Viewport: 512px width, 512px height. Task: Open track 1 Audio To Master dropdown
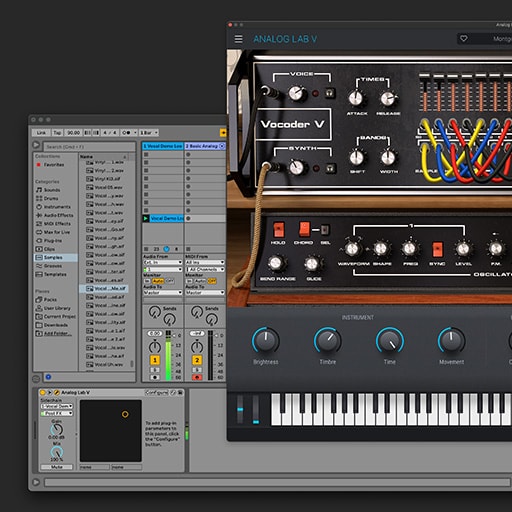(163, 292)
